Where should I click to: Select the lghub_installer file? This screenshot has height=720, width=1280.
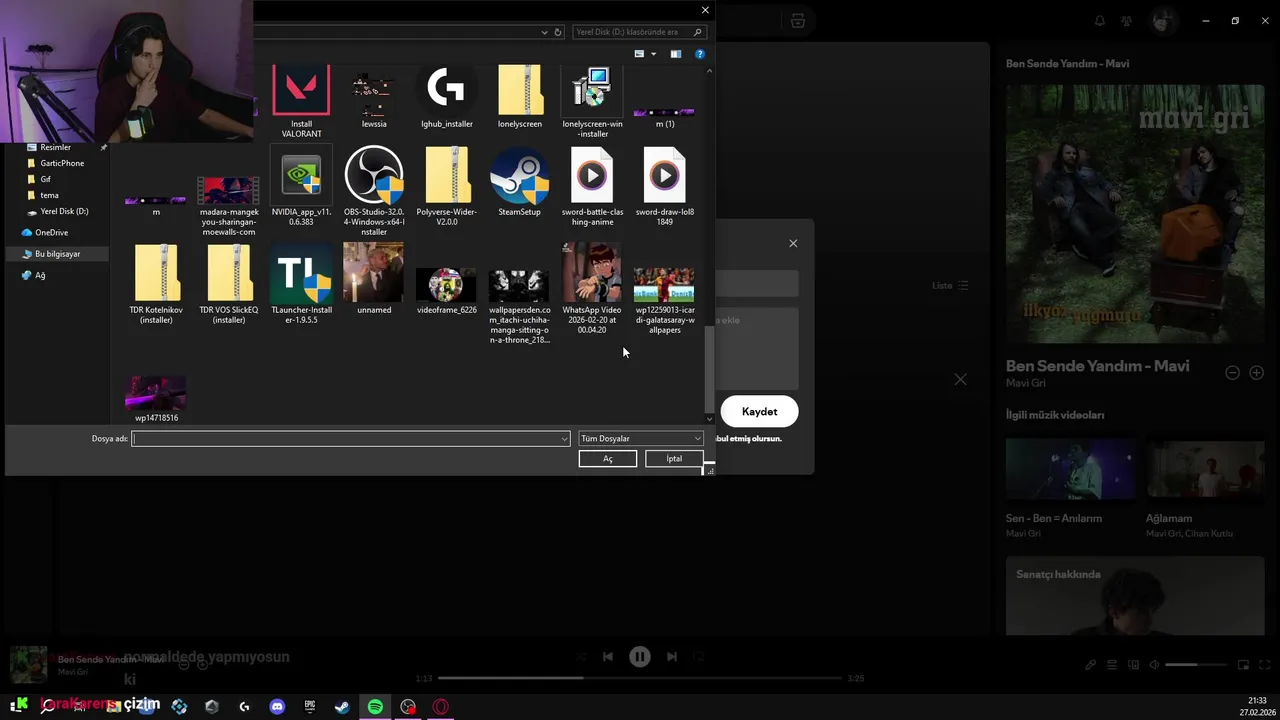point(446,97)
